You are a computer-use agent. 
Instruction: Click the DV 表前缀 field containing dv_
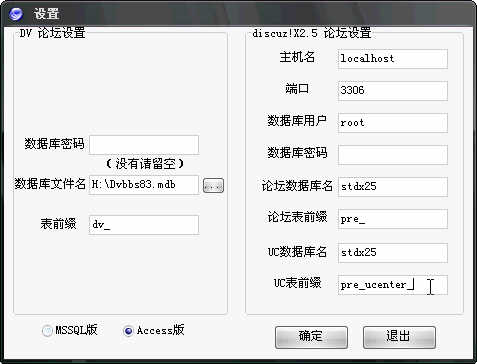click(144, 225)
